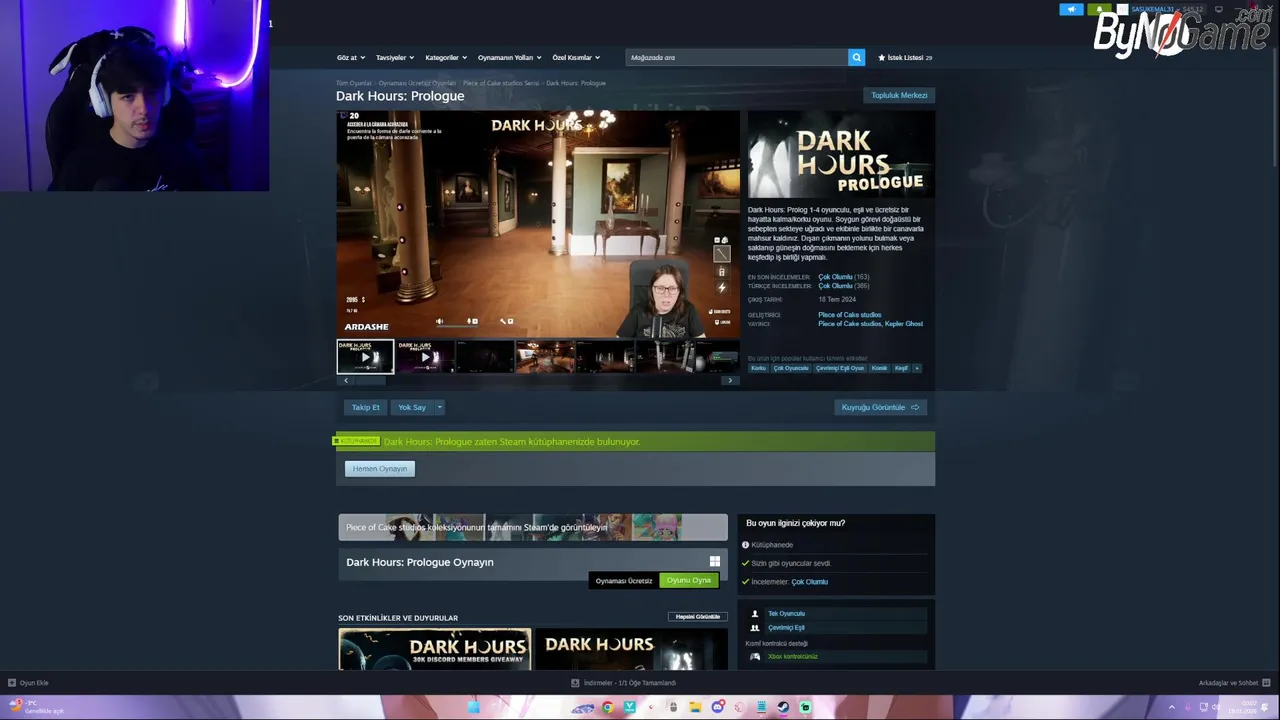Click the Windows platform icon
1280x720 pixels.
click(714, 562)
